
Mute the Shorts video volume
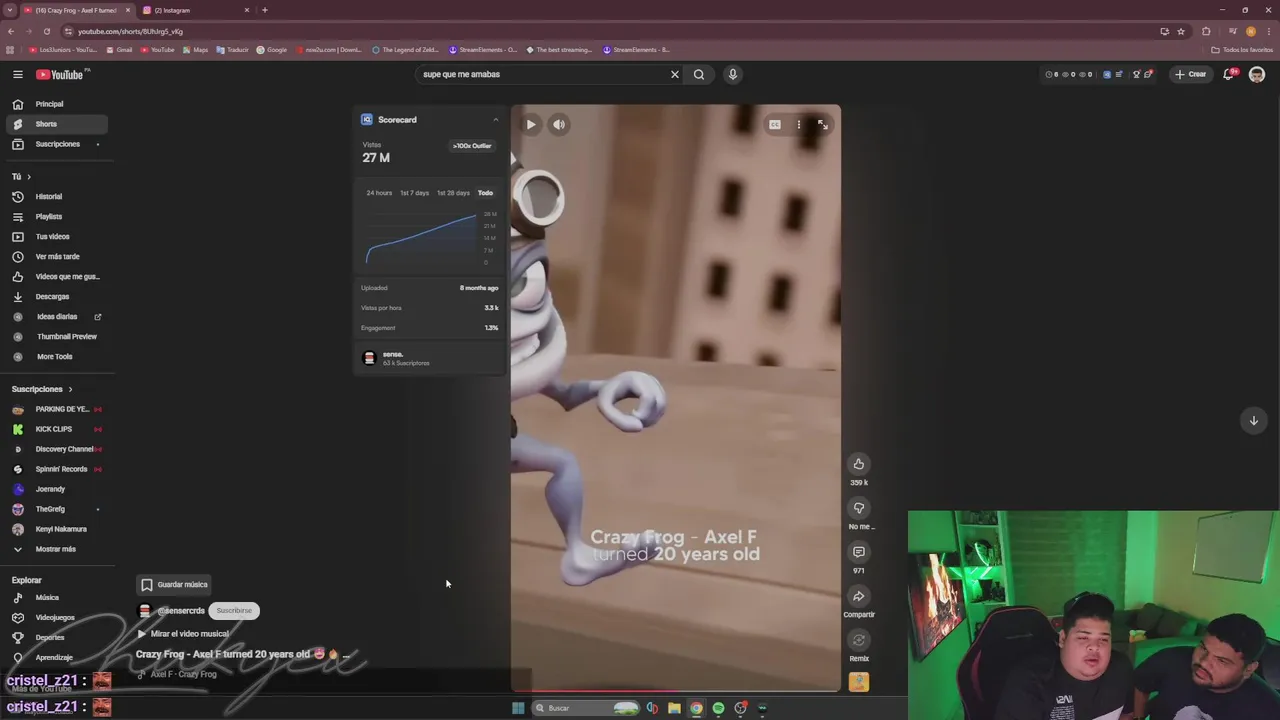tap(560, 125)
